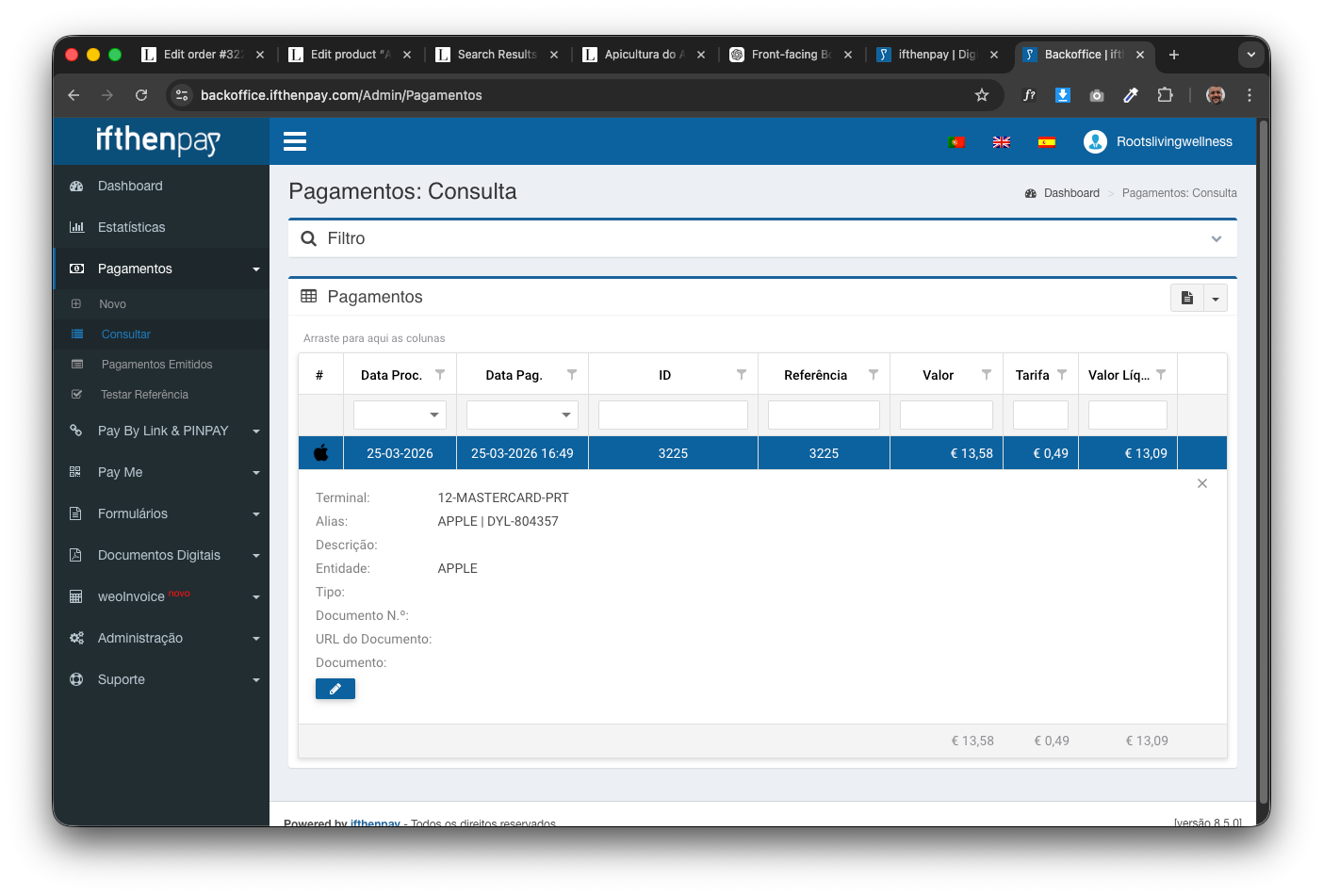Go to Pagamentos Emitidos submenu item
This screenshot has width=1323, height=896.
(156, 365)
